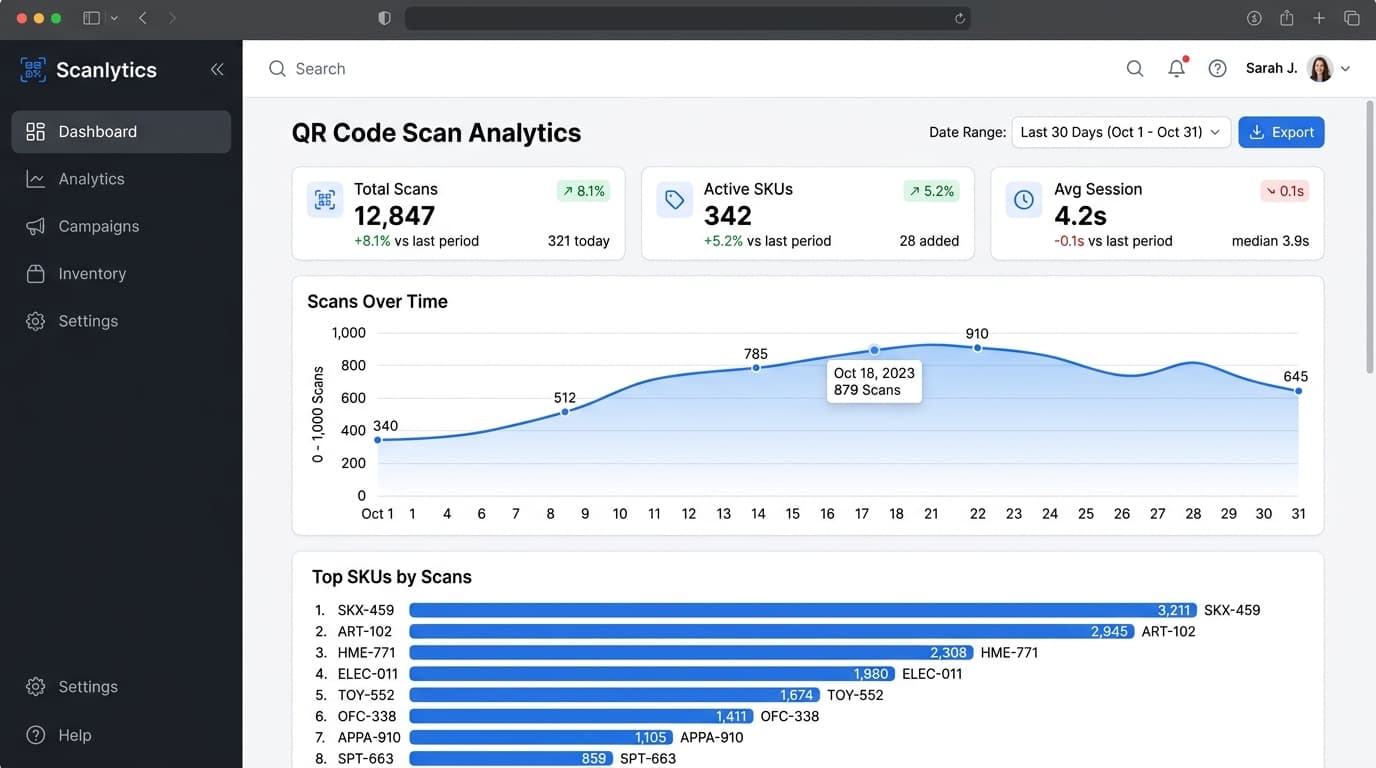Click the Avg Session clock icon
Screen dimensions: 1376x768
point(1024,200)
